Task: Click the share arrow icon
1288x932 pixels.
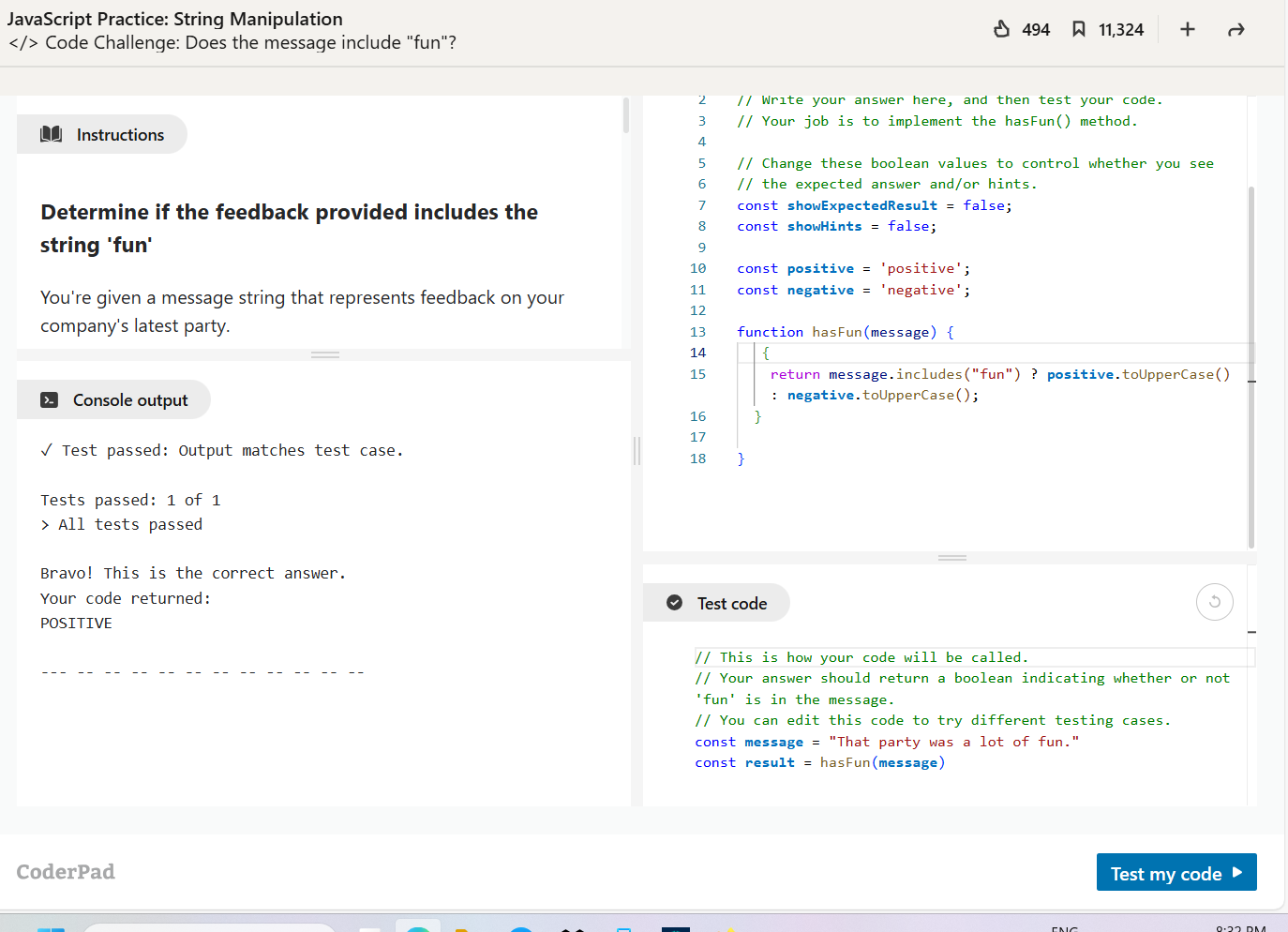Action: [x=1236, y=30]
